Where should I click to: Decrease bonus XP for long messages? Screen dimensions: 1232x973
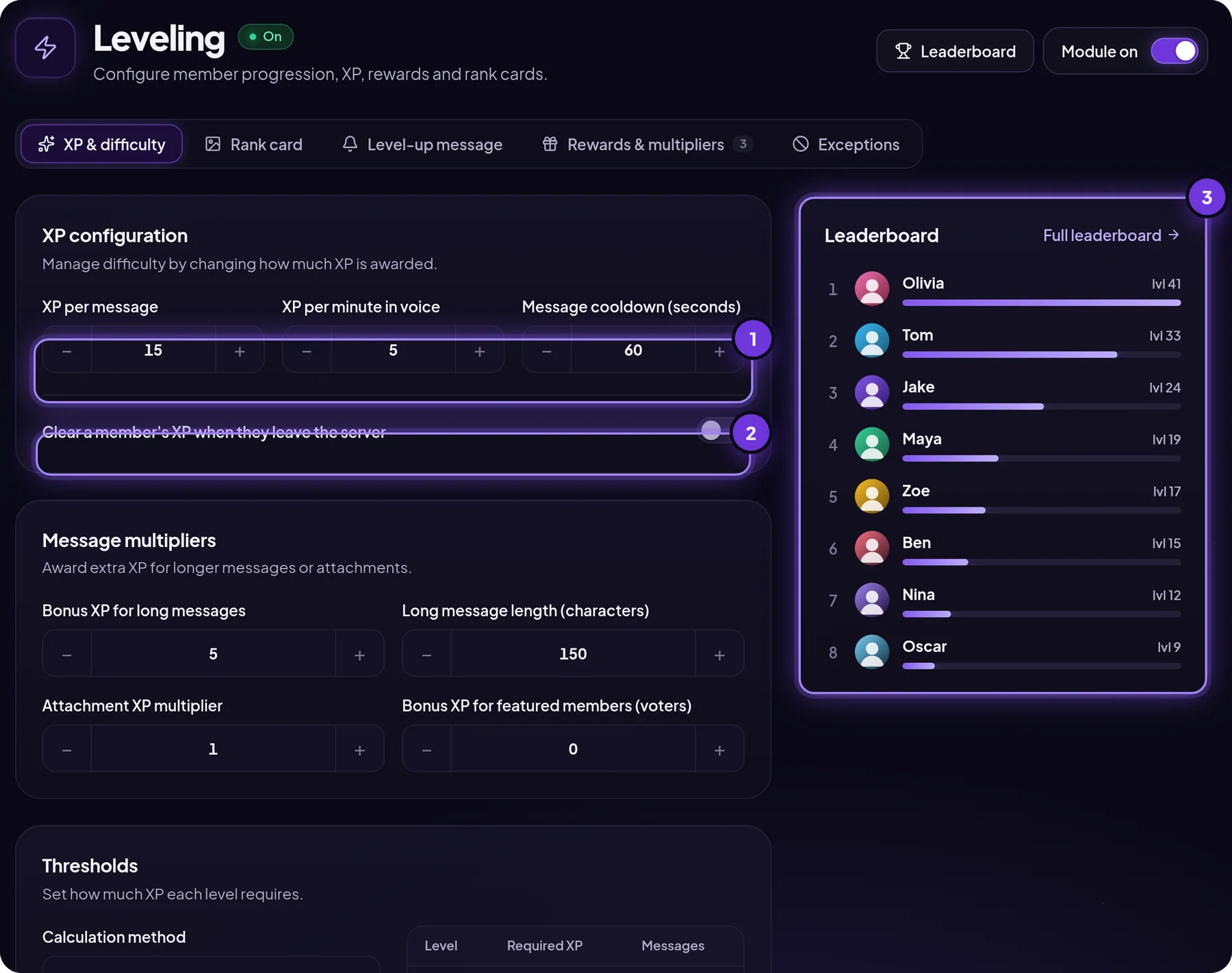pos(67,655)
